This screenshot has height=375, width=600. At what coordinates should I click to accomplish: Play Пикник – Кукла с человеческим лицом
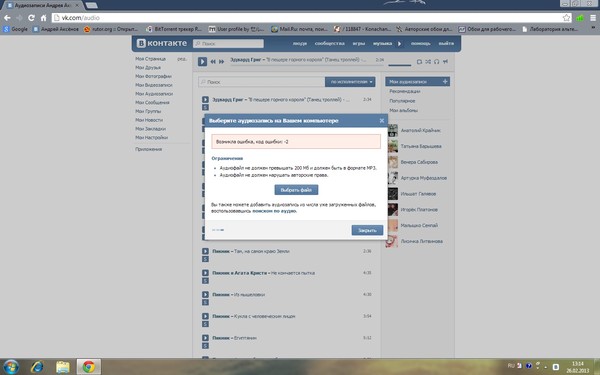(205, 316)
